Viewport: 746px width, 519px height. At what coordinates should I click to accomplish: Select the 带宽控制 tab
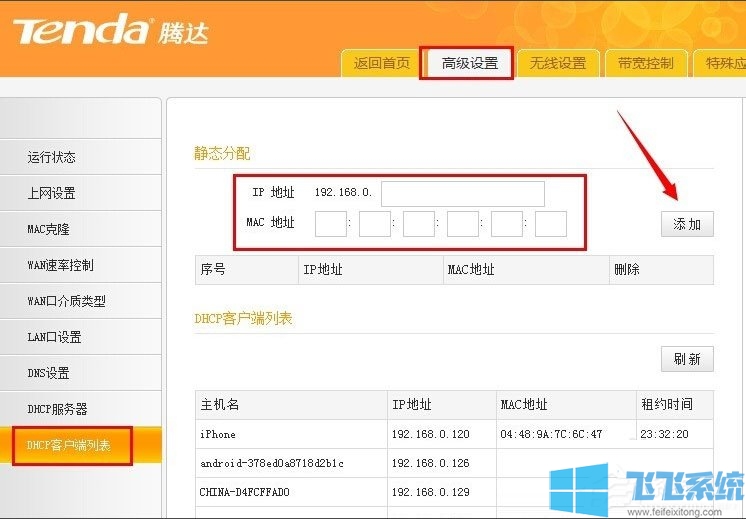click(645, 63)
